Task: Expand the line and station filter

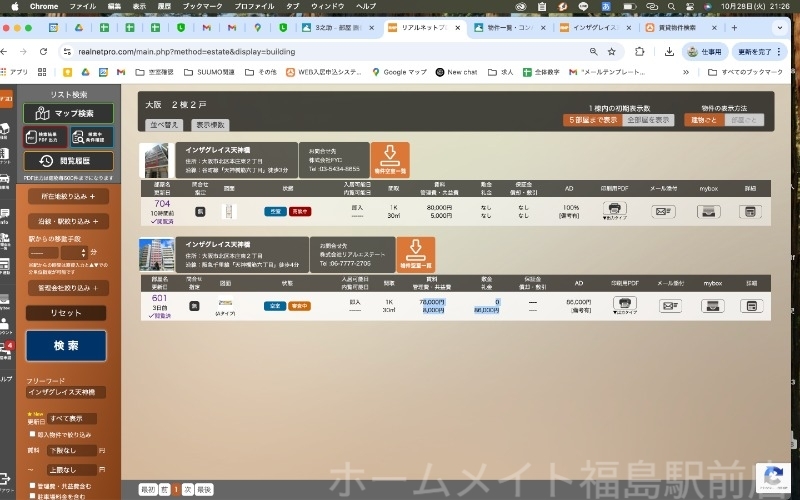Action: pos(68,221)
